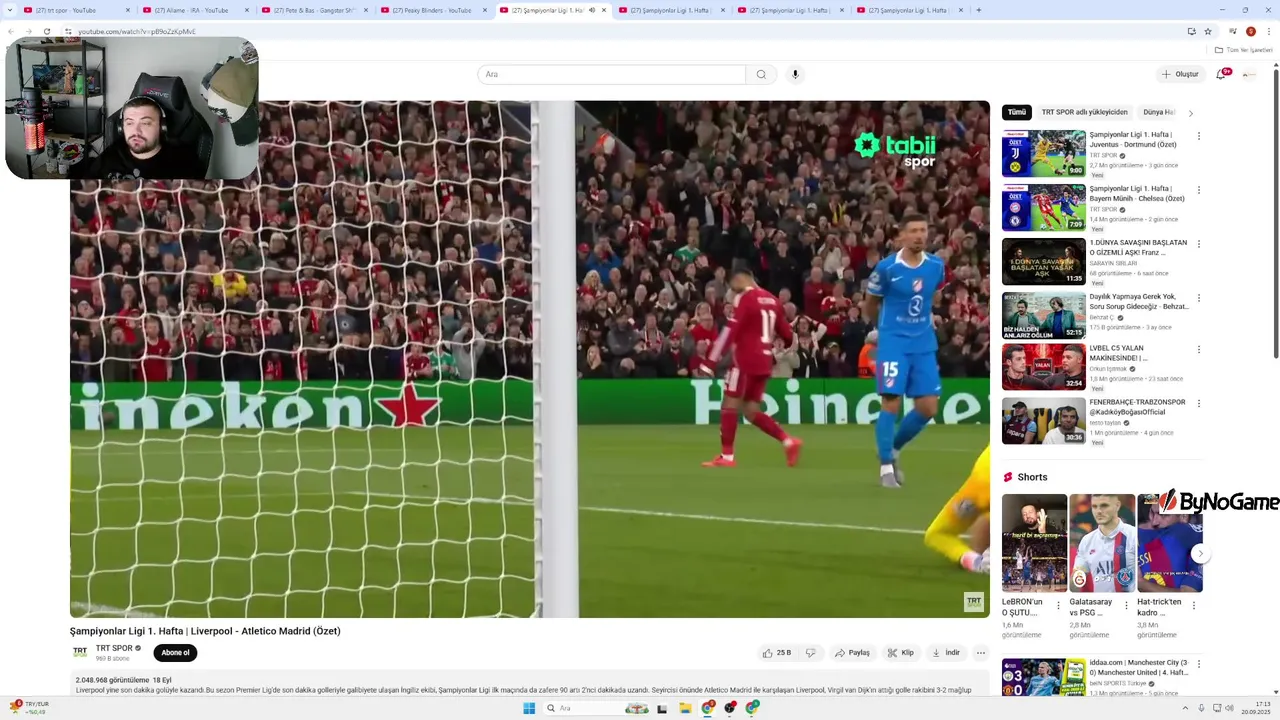Activate voice search microphone
Screen dimensions: 1280x720
[x=795, y=74]
